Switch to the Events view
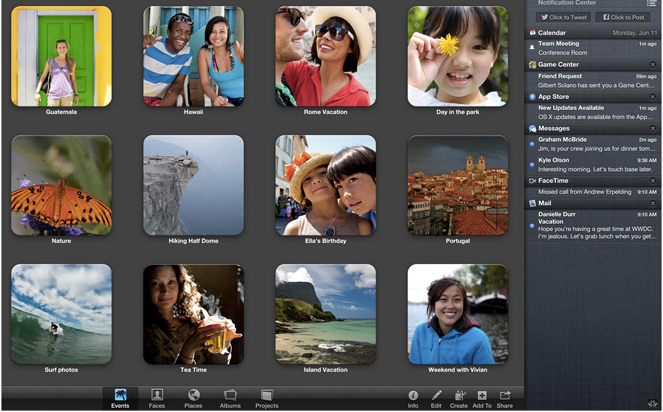Image resolution: width=663 pixels, height=412 pixels. [x=120, y=398]
